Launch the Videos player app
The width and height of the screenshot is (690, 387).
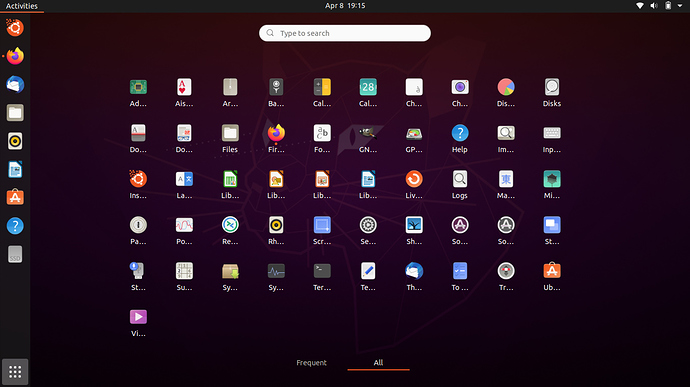coord(138,317)
